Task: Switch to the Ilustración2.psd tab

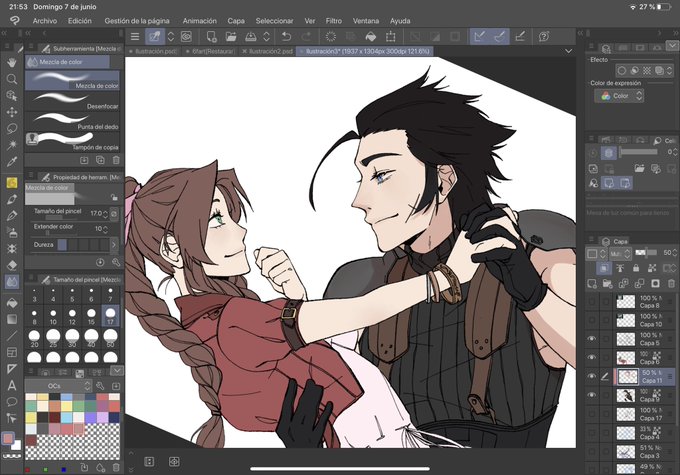Action: point(267,51)
